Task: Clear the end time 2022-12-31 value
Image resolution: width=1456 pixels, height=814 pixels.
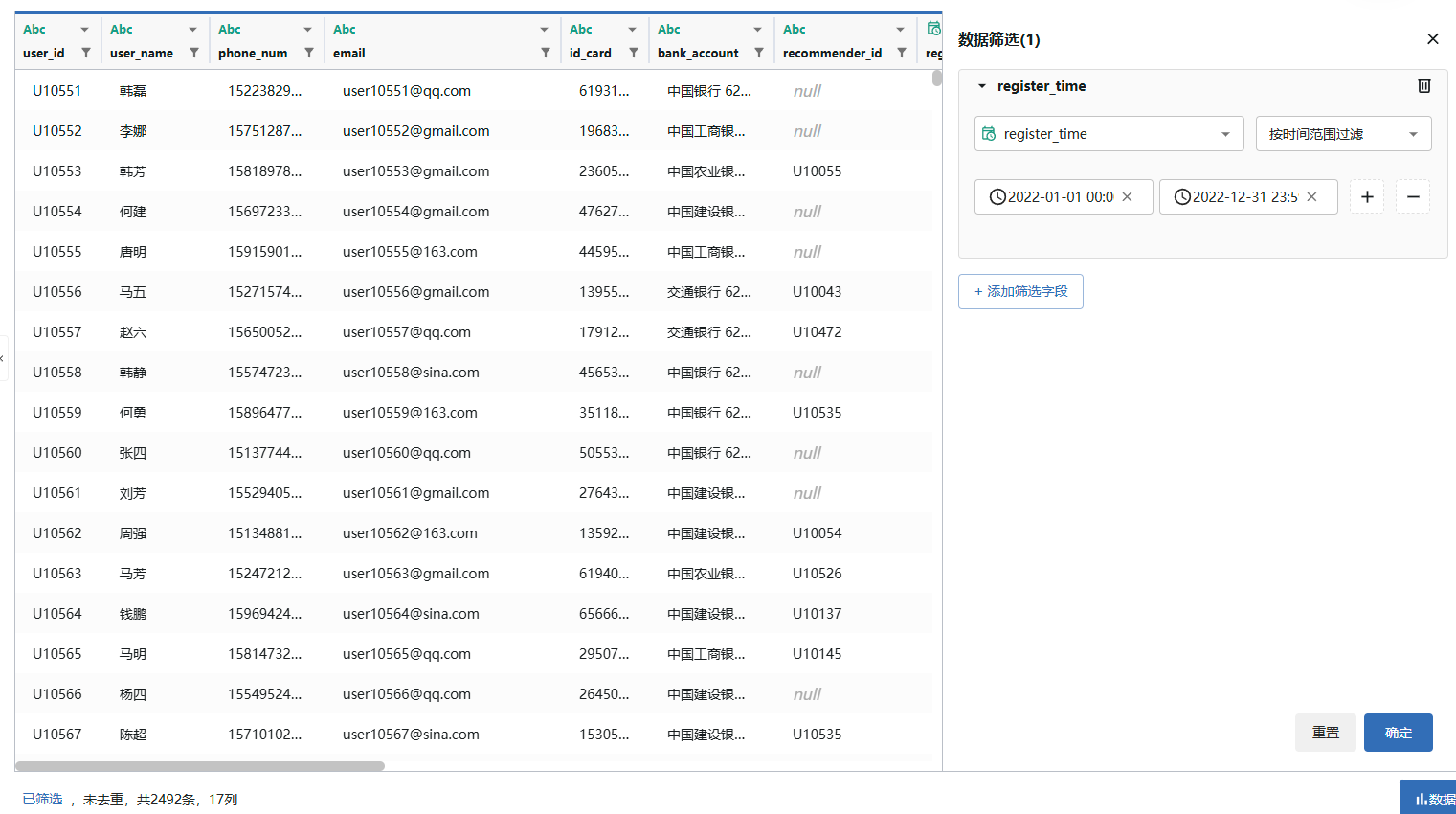Action: point(1312,196)
